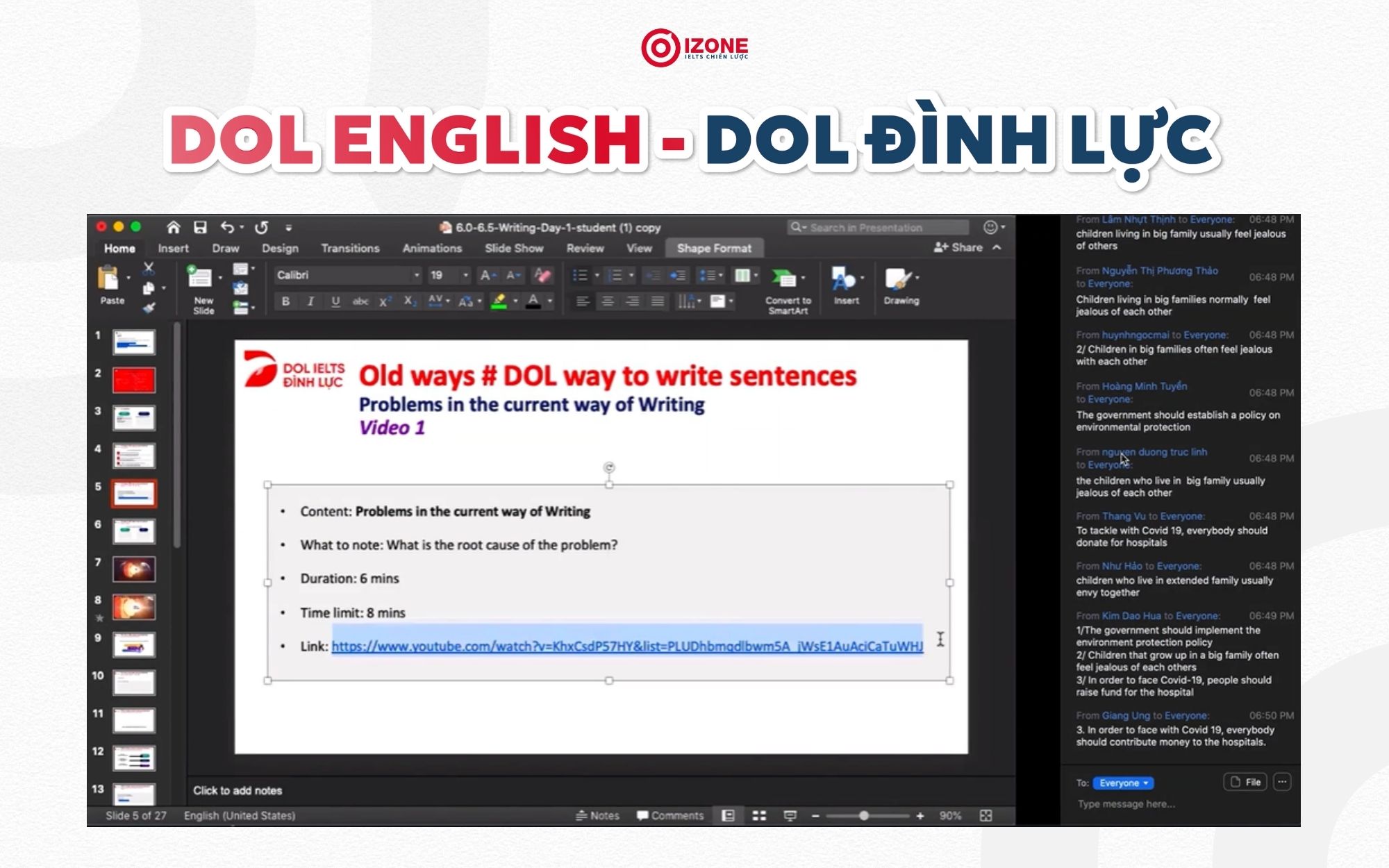Screen dimensions: 1389x868
Task: Justify the text alignment
Action: coord(657,301)
